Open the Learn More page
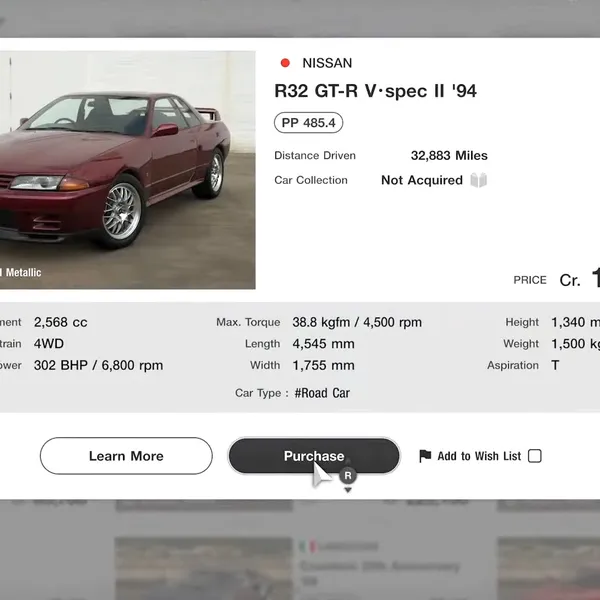Image resolution: width=600 pixels, height=600 pixels. point(126,456)
